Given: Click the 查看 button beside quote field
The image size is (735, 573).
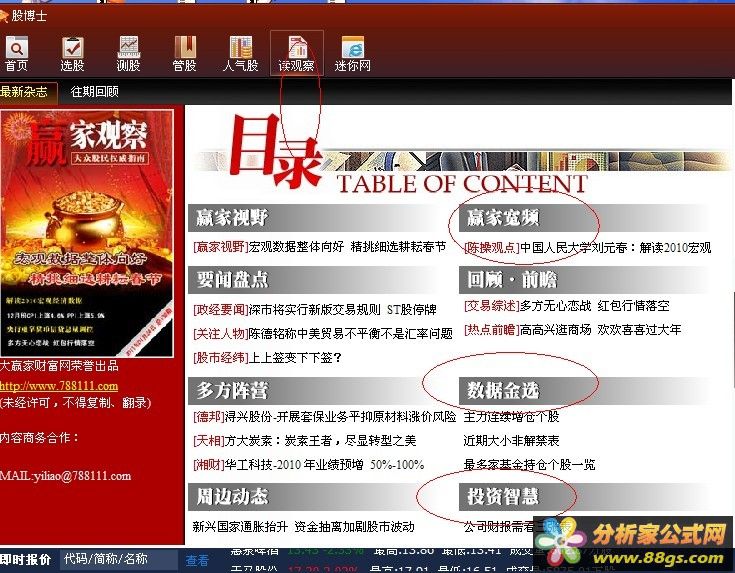Looking at the screenshot, I should tap(197, 560).
